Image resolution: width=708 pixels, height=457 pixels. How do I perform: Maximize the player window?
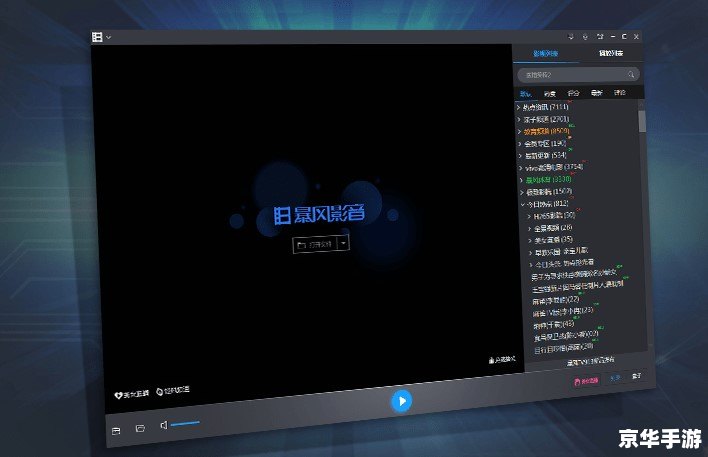[624, 37]
